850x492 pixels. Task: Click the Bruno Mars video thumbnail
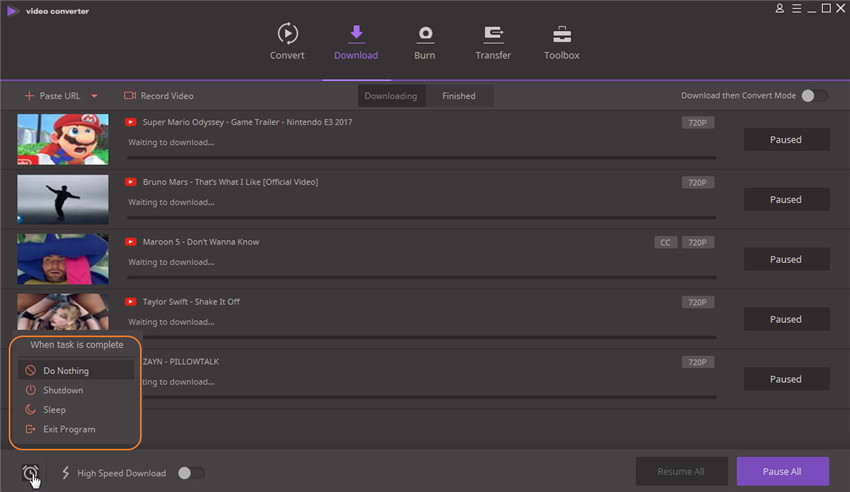63,199
